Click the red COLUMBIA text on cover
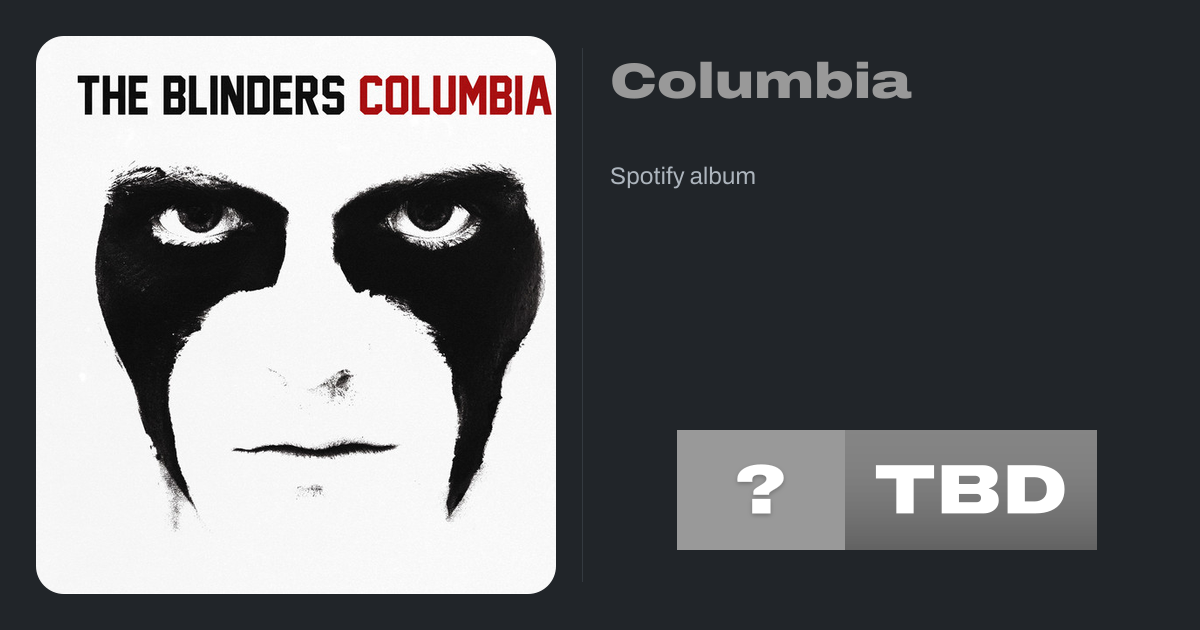 pos(455,95)
